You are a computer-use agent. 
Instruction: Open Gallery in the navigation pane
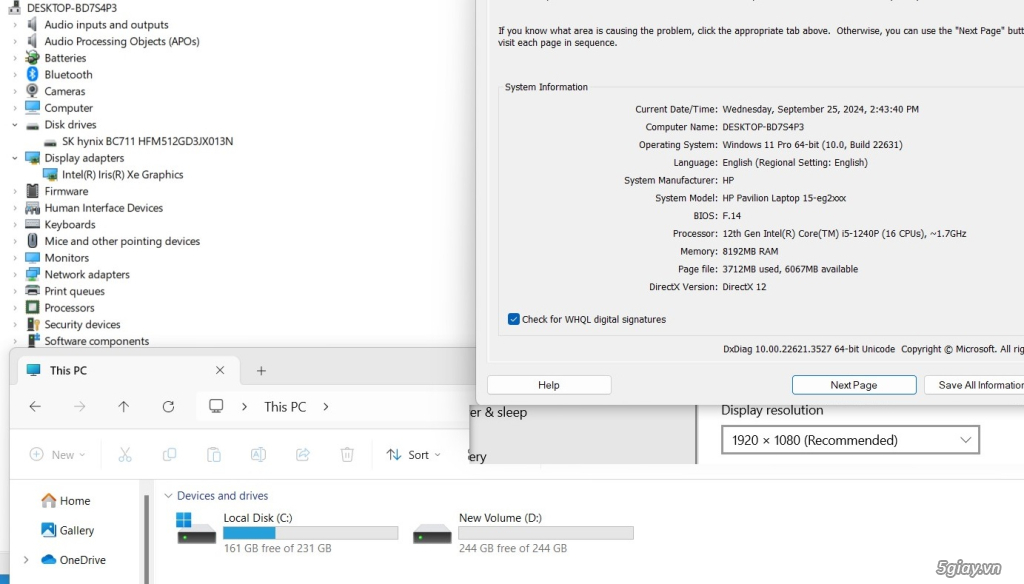click(x=67, y=530)
